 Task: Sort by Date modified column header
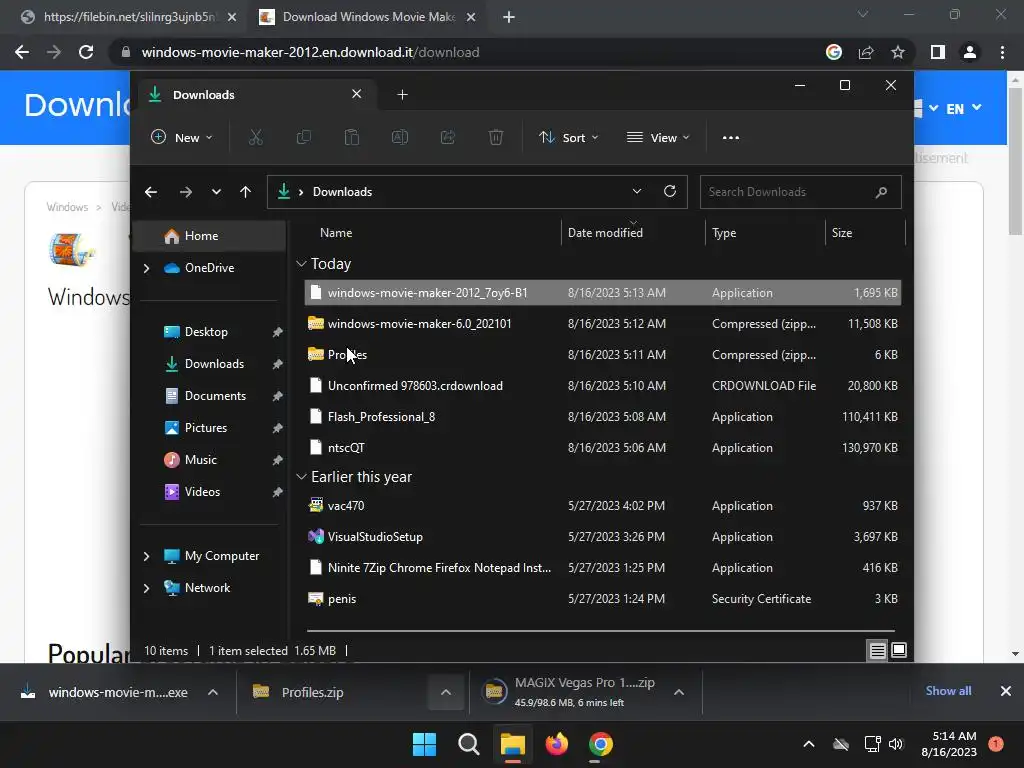point(605,232)
